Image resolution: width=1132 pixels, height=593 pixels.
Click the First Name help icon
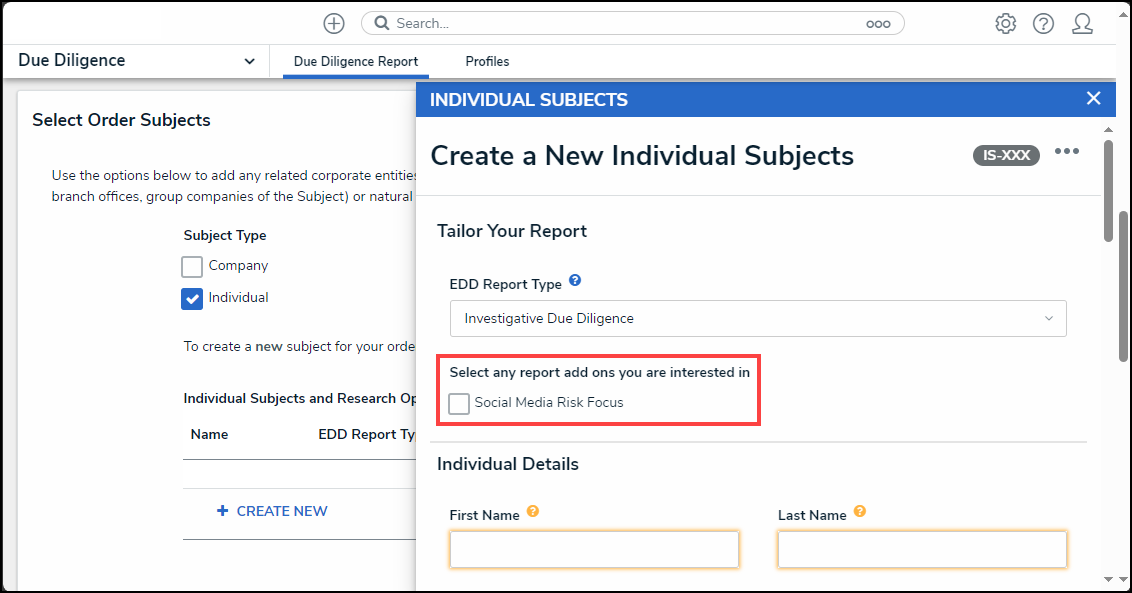click(533, 511)
